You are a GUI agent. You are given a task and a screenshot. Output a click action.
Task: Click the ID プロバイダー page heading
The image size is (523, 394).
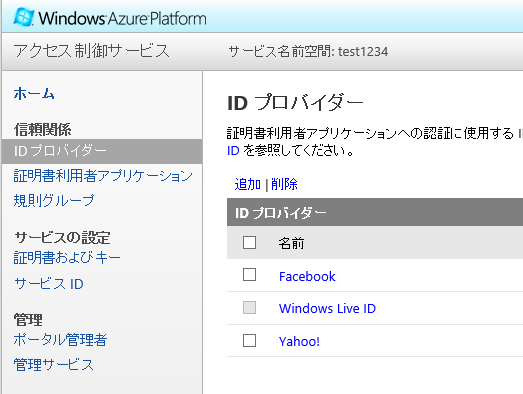tap(295, 103)
